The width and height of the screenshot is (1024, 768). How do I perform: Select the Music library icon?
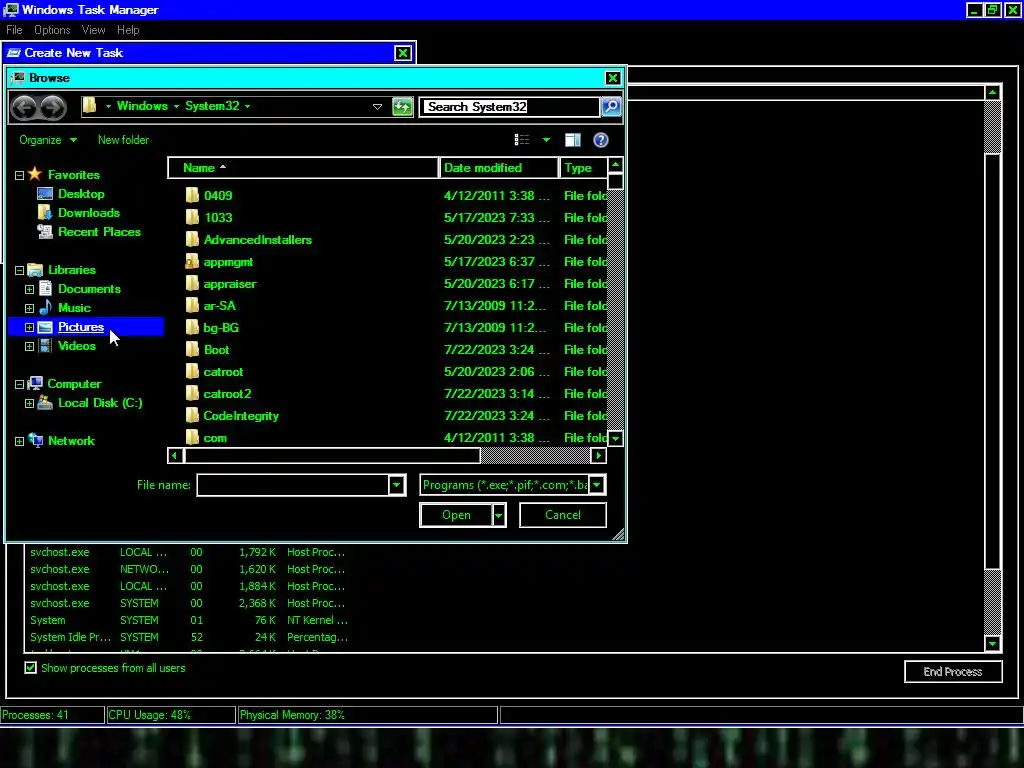45,308
